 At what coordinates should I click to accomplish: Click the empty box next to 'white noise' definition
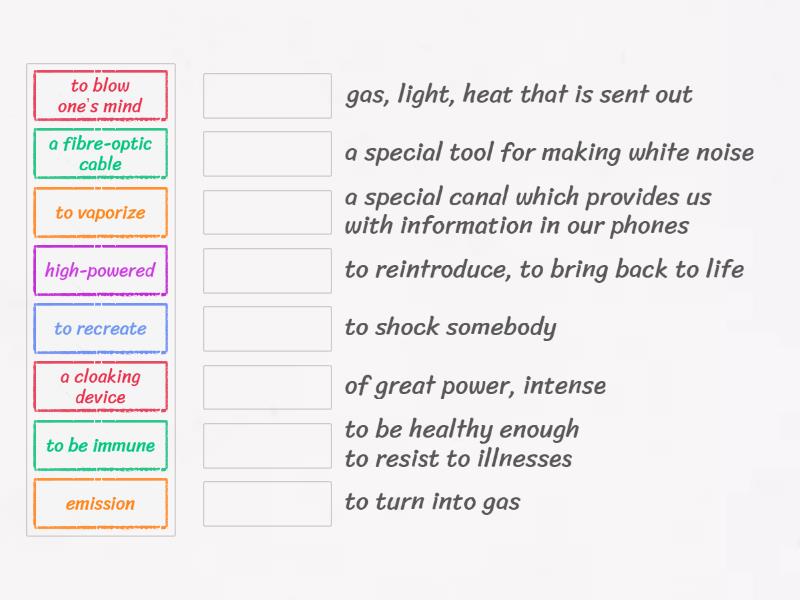(x=267, y=154)
